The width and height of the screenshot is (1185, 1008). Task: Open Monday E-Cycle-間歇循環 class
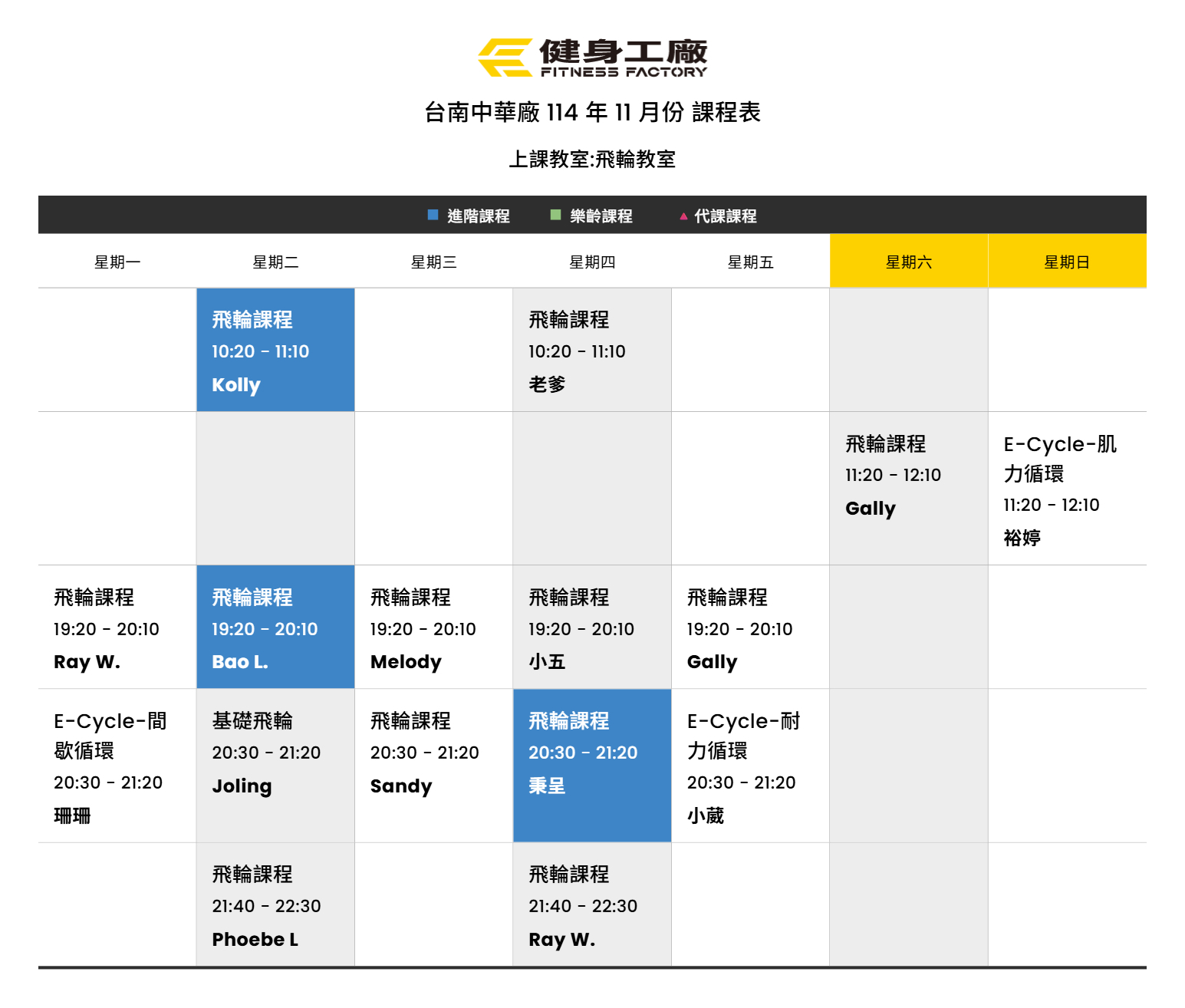(117, 766)
